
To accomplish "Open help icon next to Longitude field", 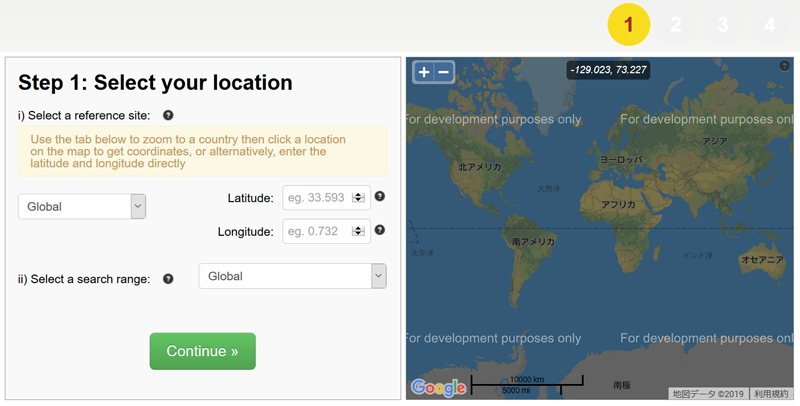I will pos(380,230).
